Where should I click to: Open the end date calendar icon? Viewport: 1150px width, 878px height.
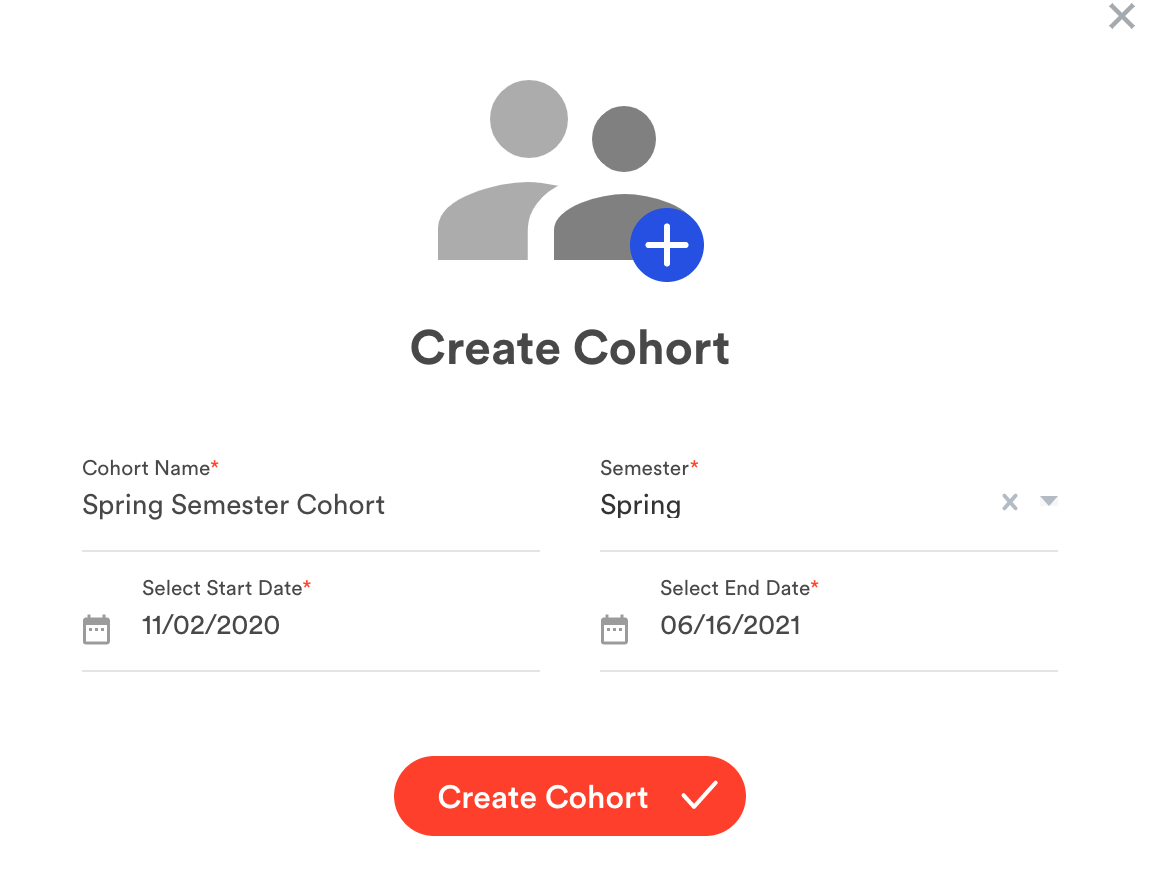click(614, 629)
